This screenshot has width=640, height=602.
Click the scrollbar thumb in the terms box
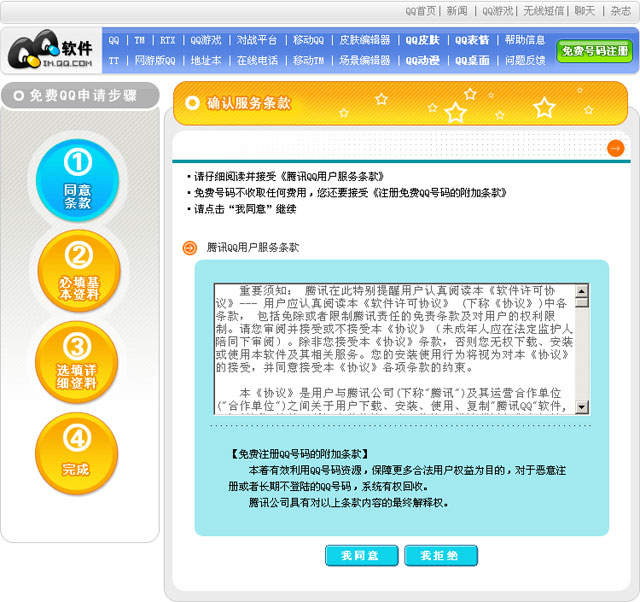[582, 302]
